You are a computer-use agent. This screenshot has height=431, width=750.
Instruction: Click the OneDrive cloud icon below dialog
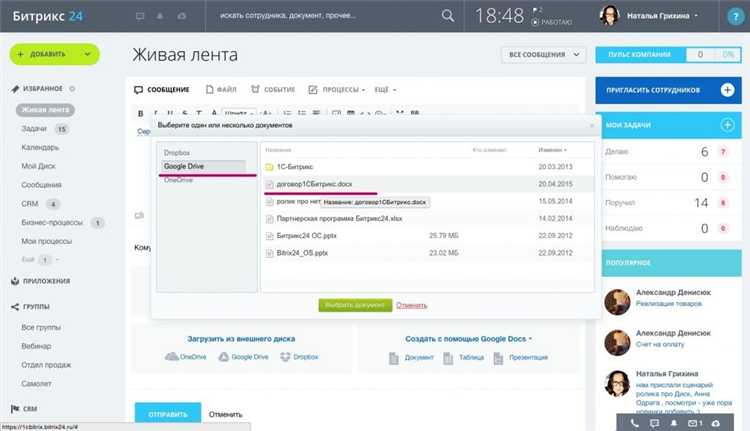(171, 357)
